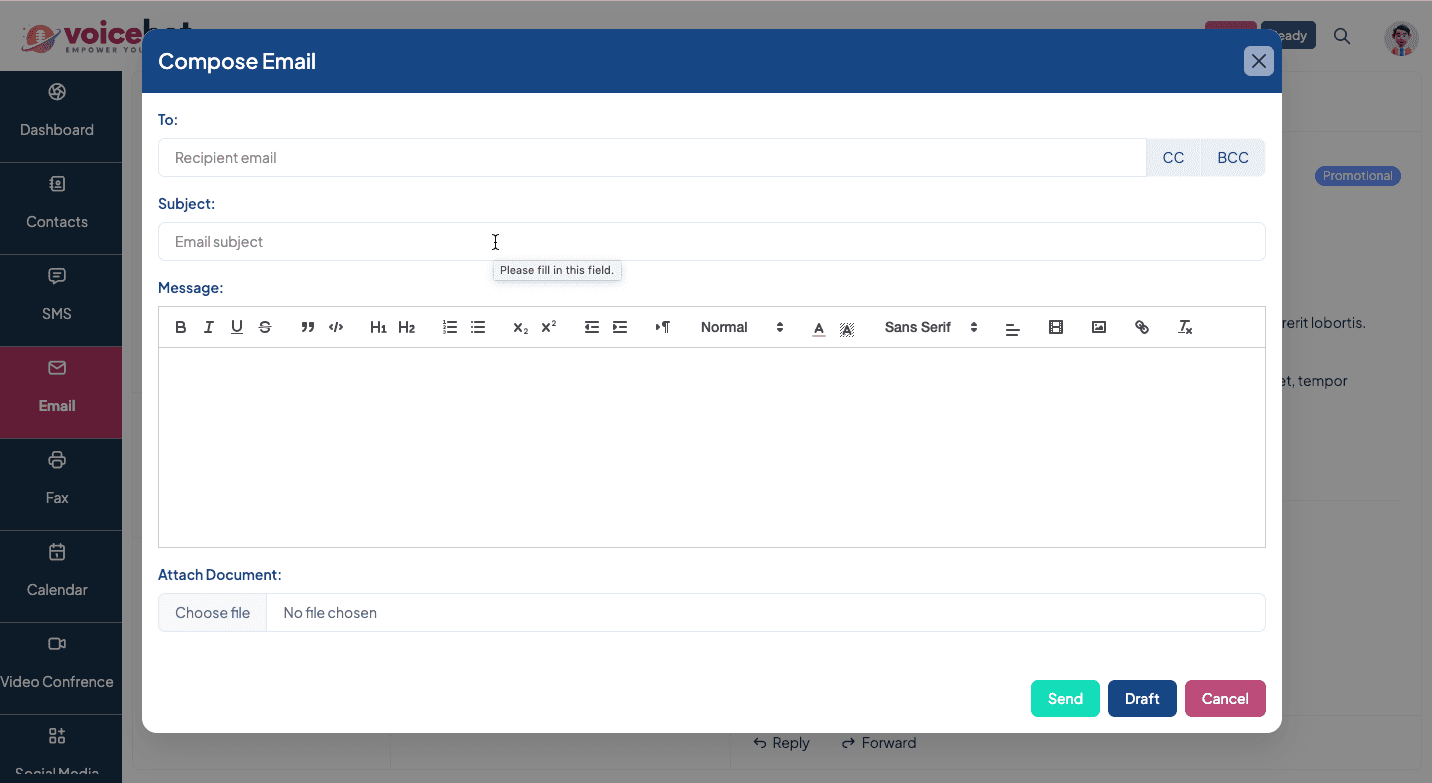Toggle underline formatting in editor
The height and width of the screenshot is (783, 1432).
point(237,327)
